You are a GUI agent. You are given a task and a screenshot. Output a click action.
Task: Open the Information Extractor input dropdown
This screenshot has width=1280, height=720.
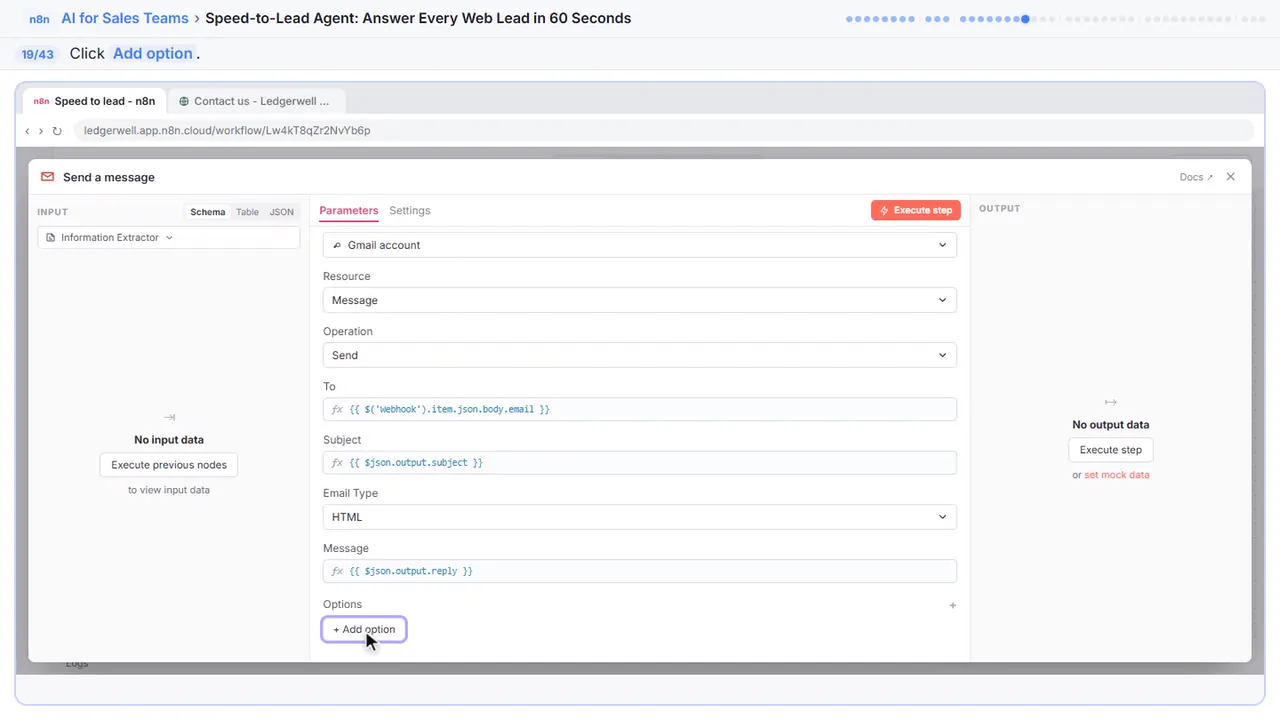169,238
